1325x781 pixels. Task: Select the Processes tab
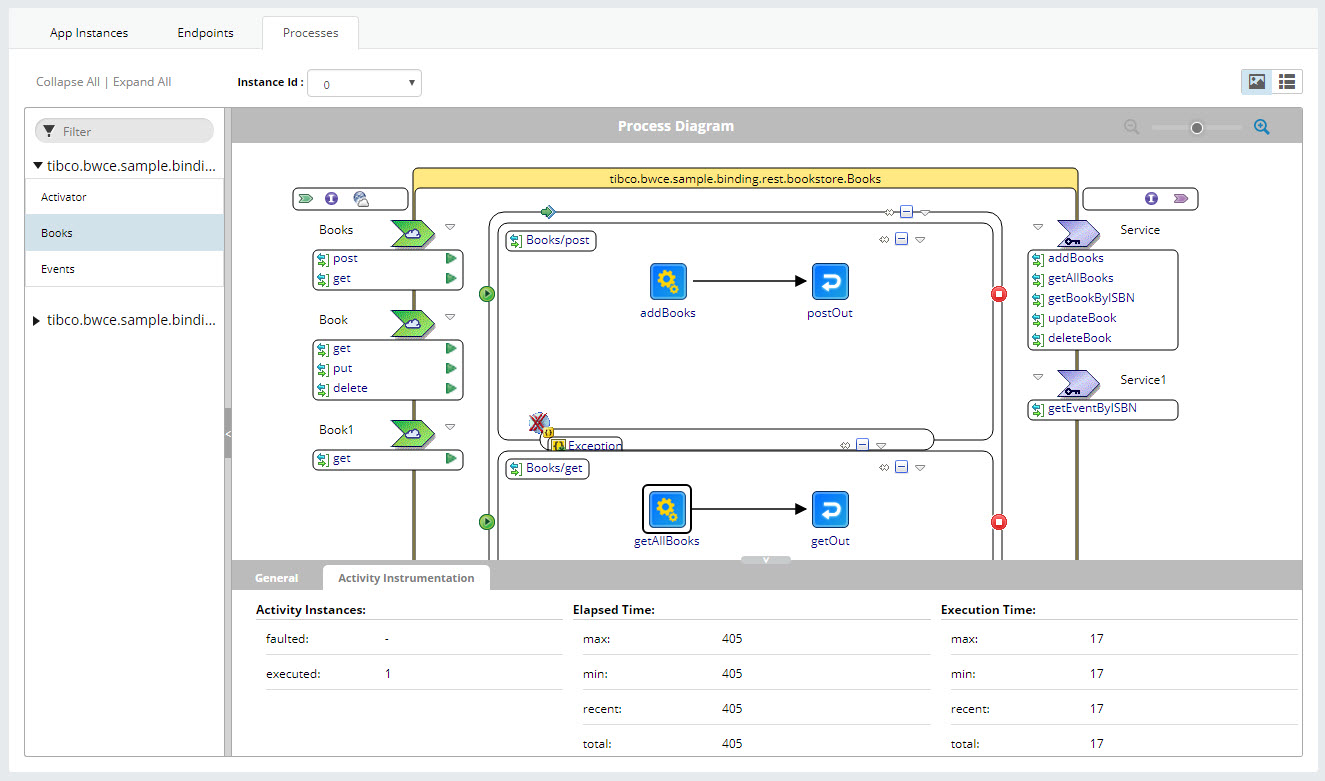310,33
